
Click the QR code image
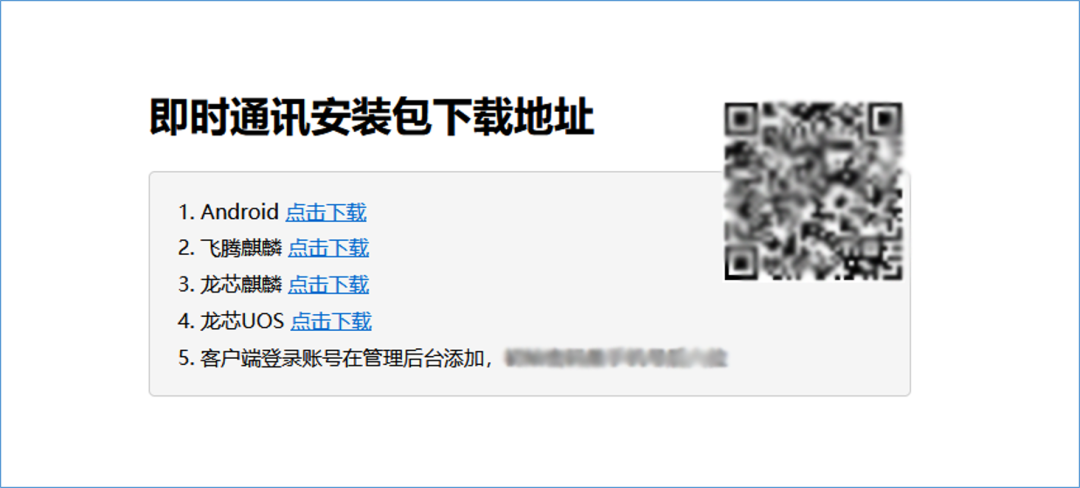(x=813, y=191)
